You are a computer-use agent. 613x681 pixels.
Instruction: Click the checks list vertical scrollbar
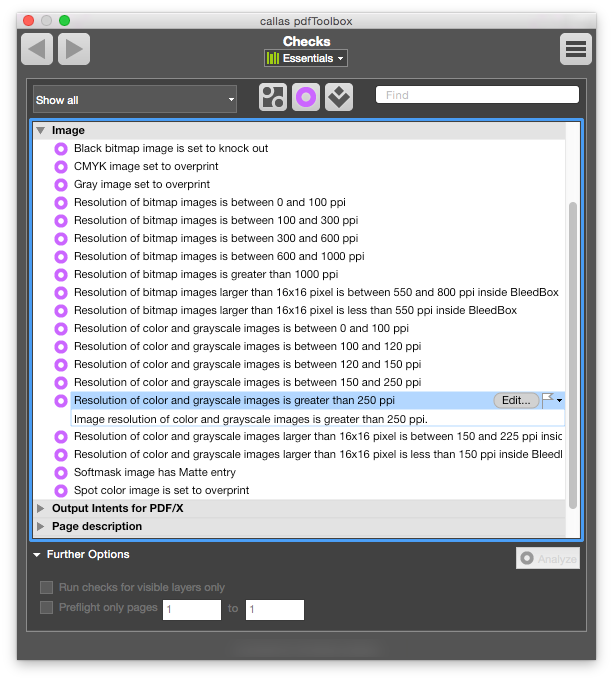573,355
